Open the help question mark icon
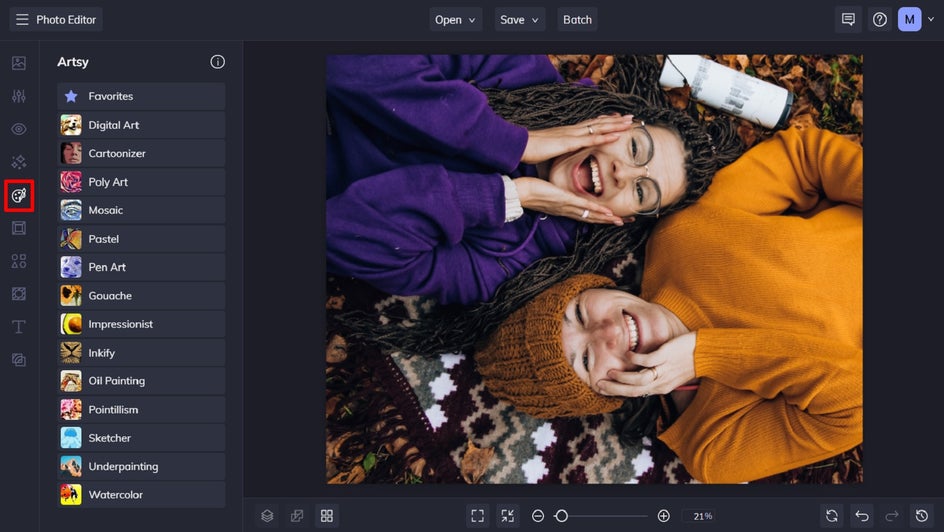This screenshot has width=944, height=532. pyautogui.click(x=880, y=19)
